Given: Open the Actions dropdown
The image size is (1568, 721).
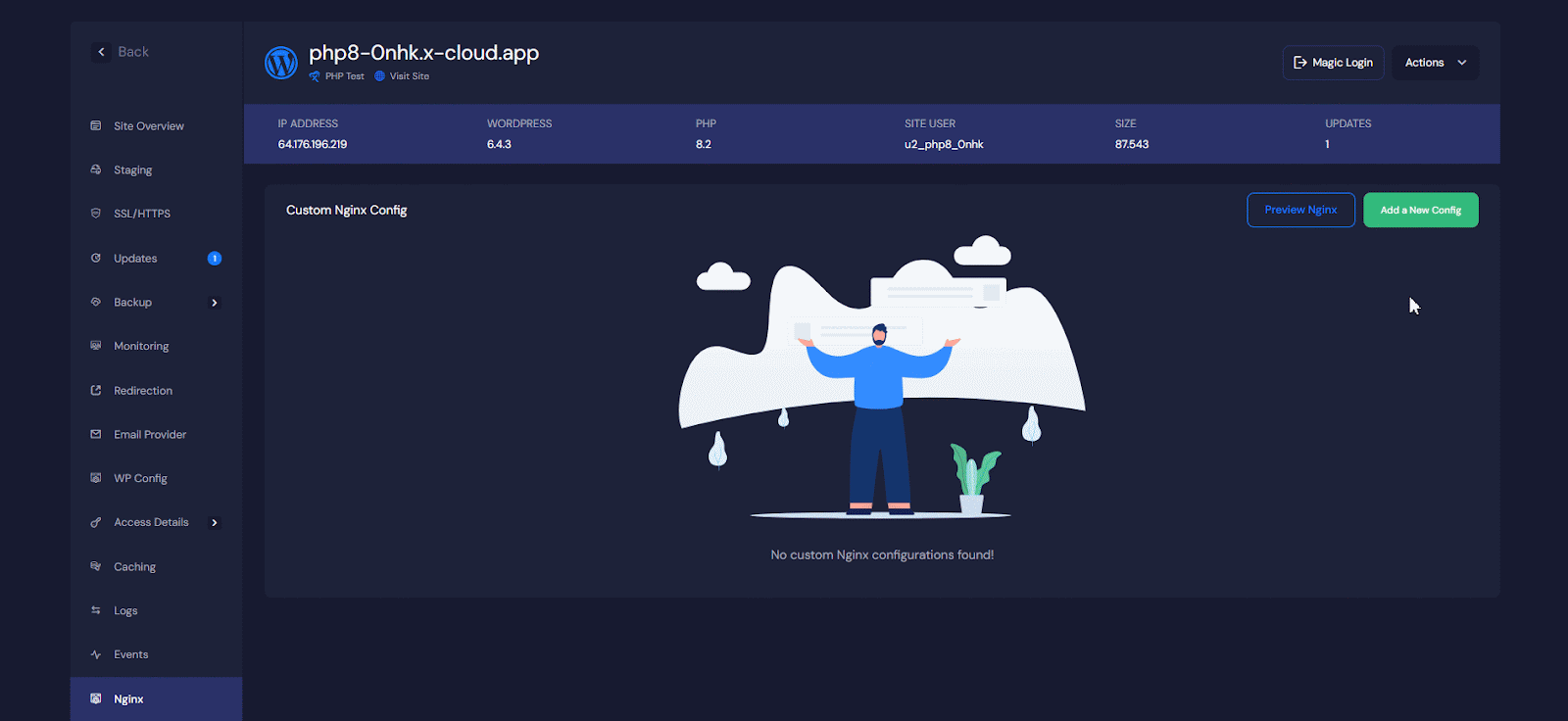Looking at the screenshot, I should 1436,63.
